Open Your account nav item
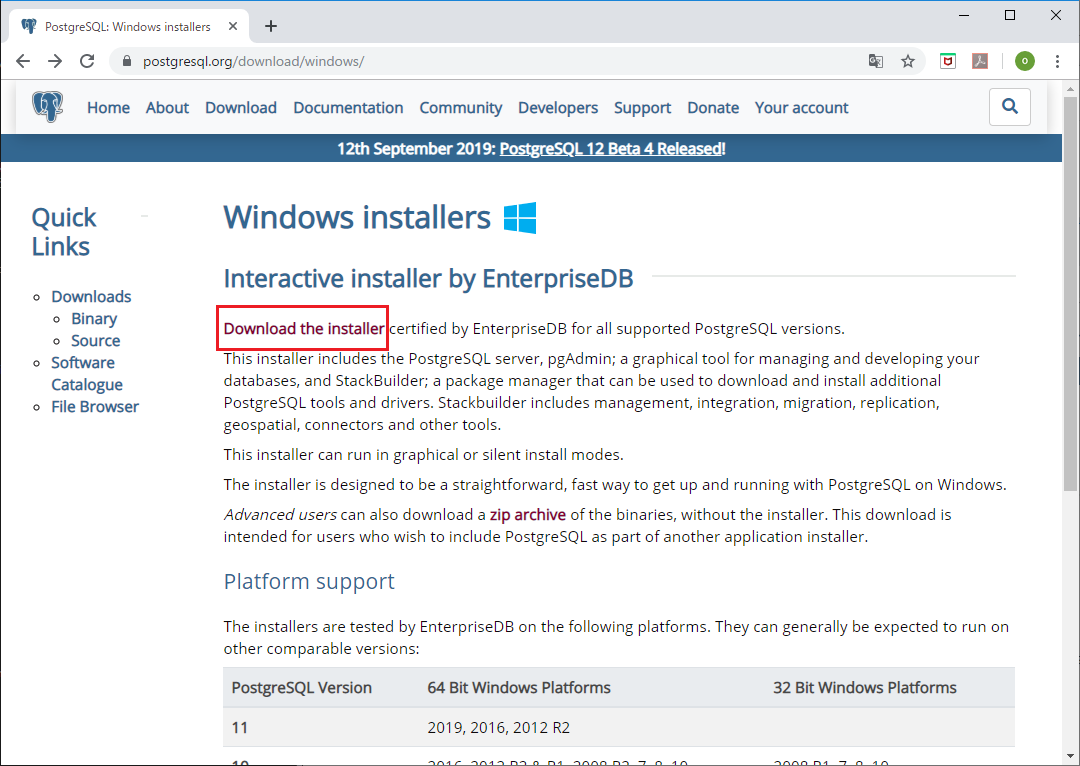Viewport: 1080px width, 766px height. (x=802, y=107)
